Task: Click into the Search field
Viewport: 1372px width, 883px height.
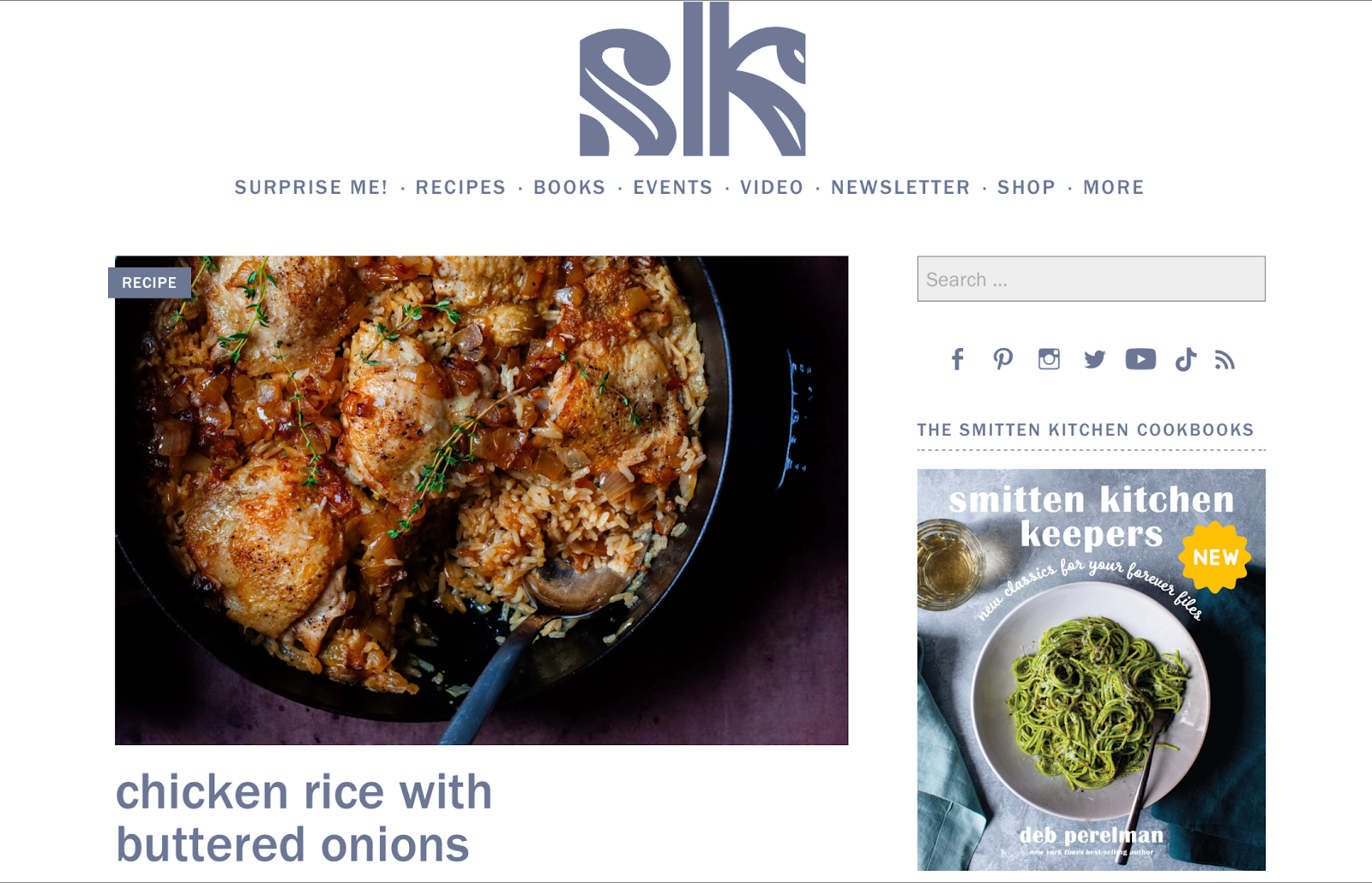Action: [x=1091, y=279]
